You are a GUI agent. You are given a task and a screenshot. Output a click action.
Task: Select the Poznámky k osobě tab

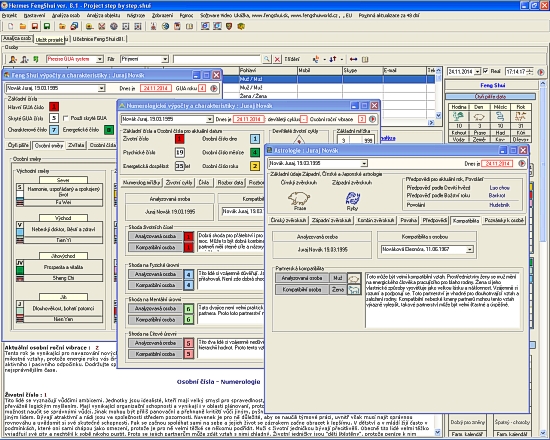click(504, 220)
